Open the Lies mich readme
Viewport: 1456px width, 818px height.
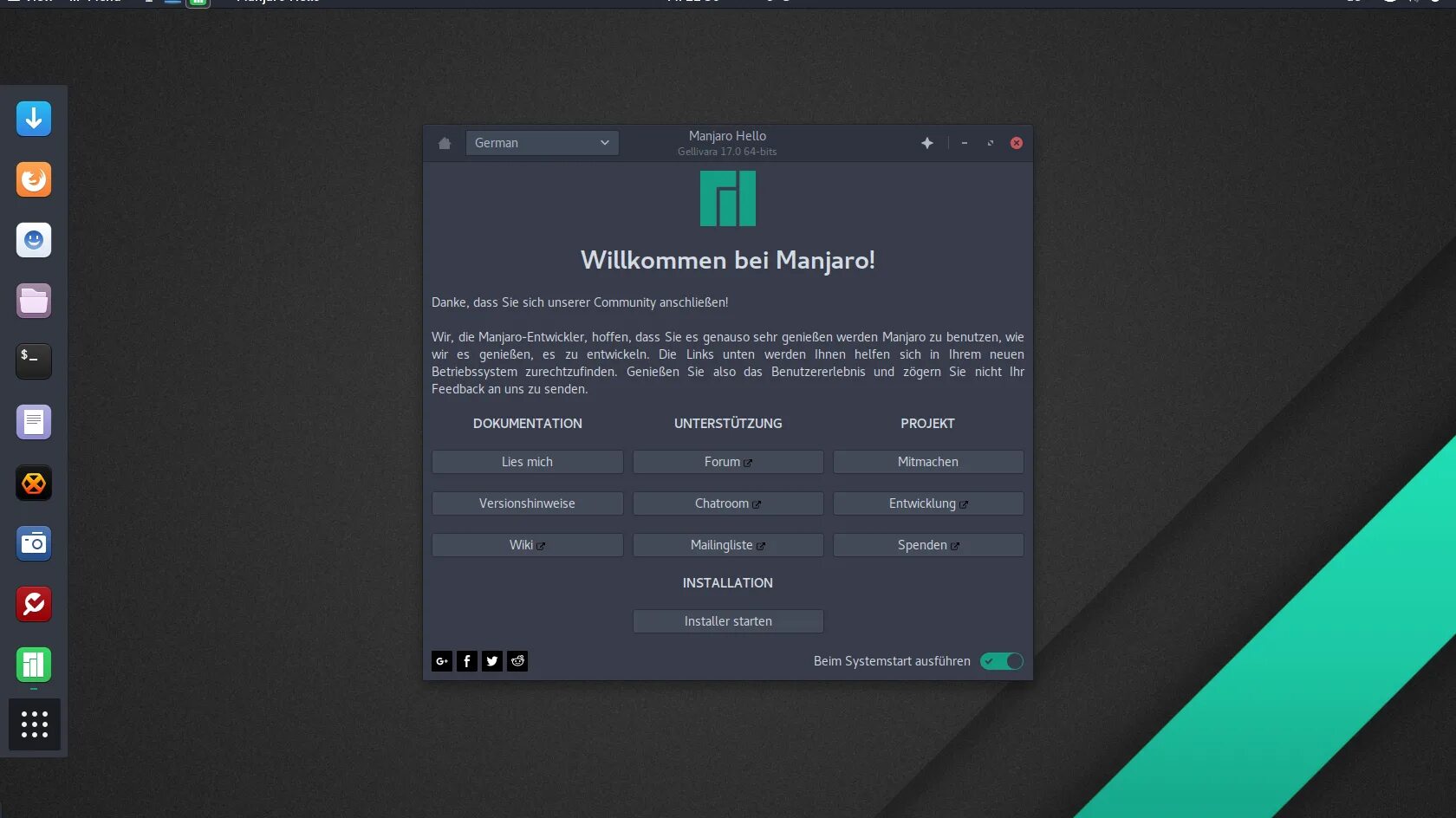528,462
